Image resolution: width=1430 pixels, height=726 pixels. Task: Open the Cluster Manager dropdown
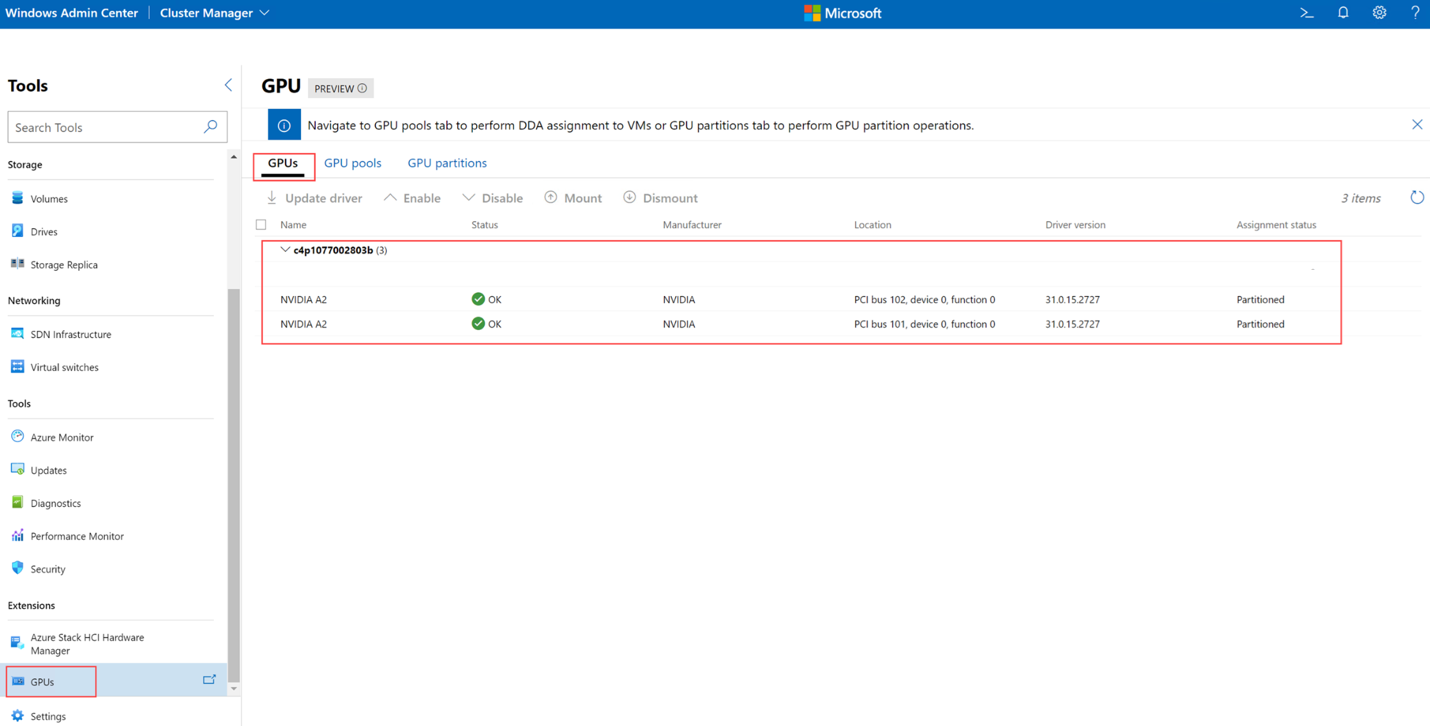click(215, 13)
